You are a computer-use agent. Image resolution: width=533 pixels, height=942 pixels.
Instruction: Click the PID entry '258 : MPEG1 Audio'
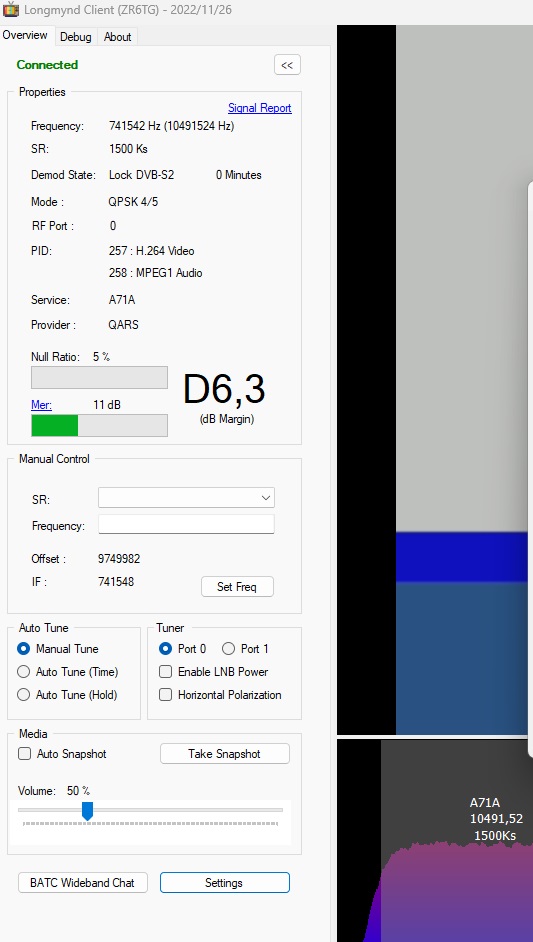[156, 273]
